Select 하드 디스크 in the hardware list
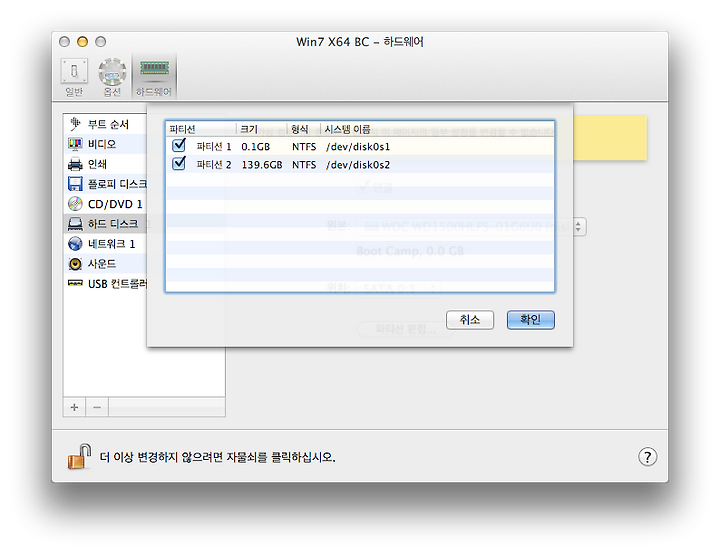720x554 pixels. click(x=105, y=224)
